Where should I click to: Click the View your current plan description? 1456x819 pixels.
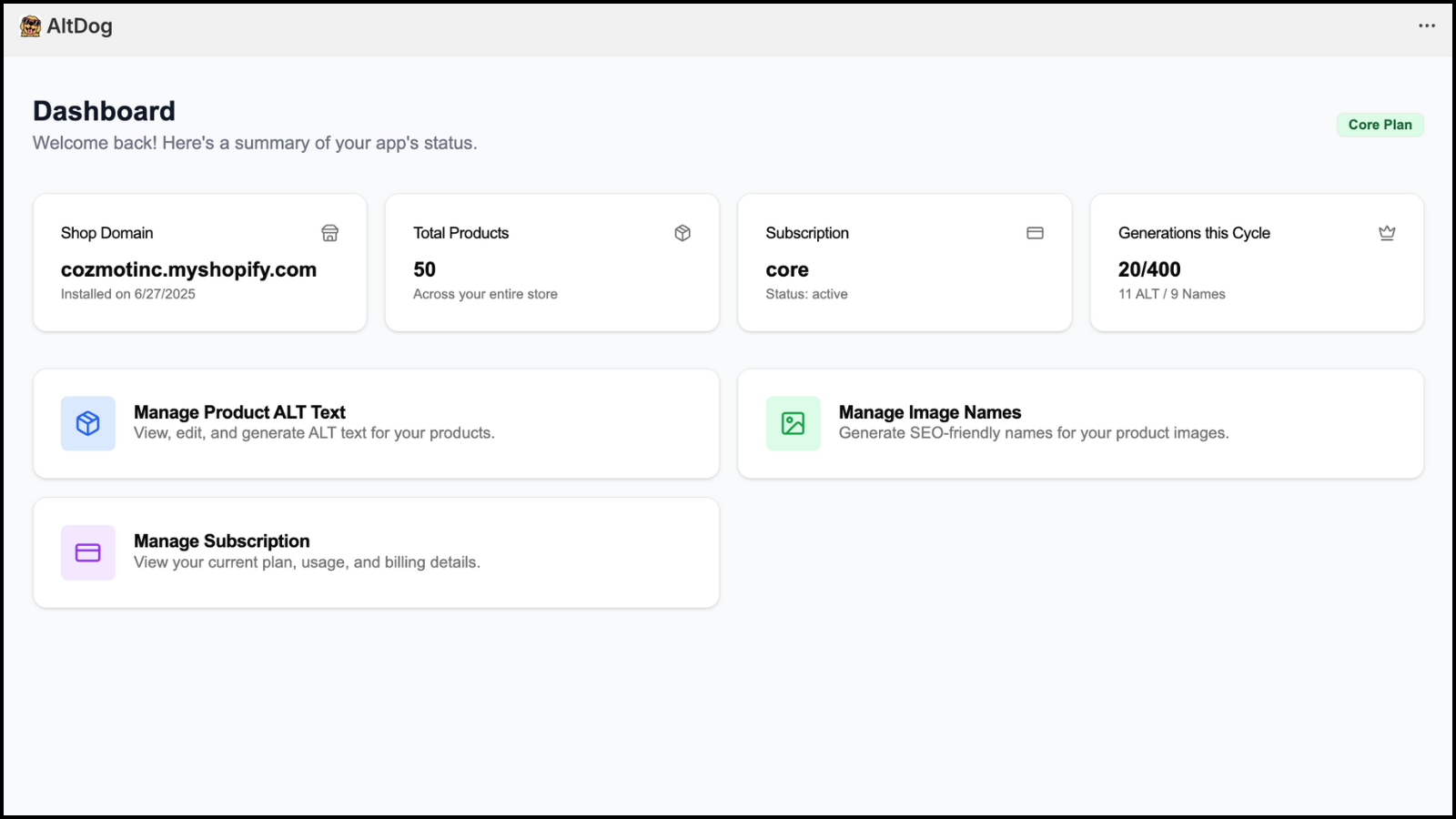click(307, 562)
